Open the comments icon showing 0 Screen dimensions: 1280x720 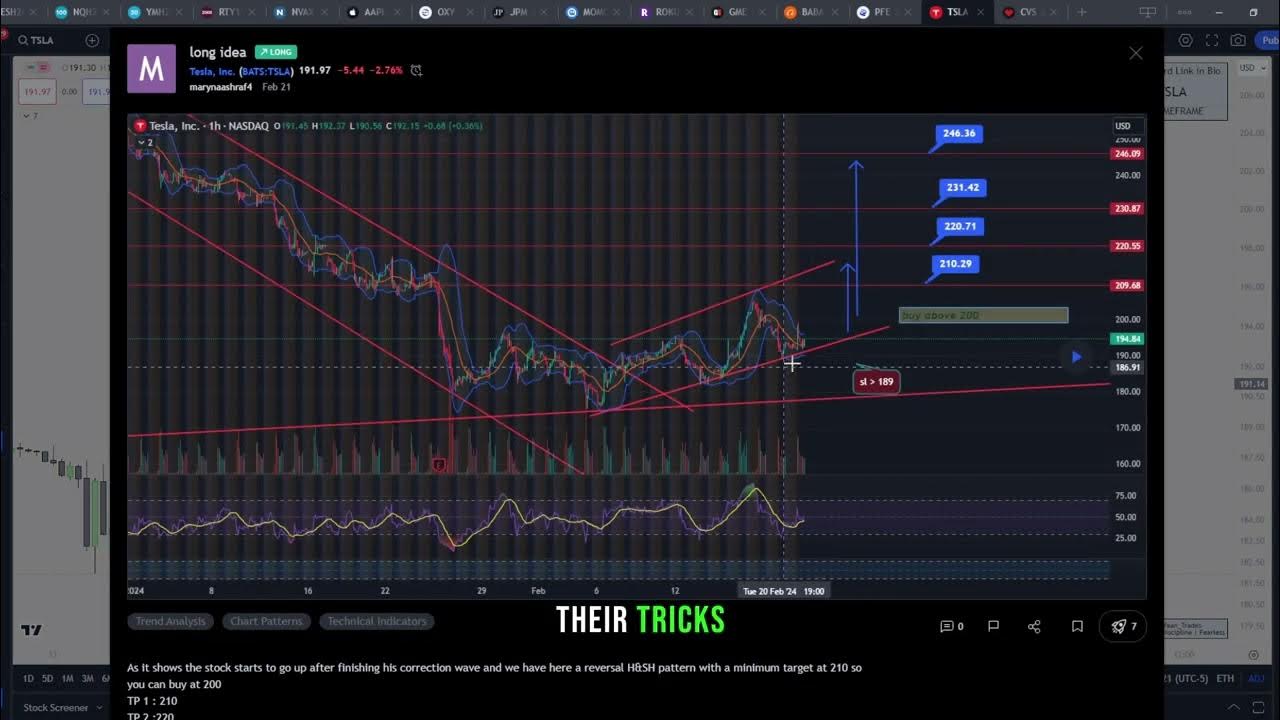pos(951,626)
